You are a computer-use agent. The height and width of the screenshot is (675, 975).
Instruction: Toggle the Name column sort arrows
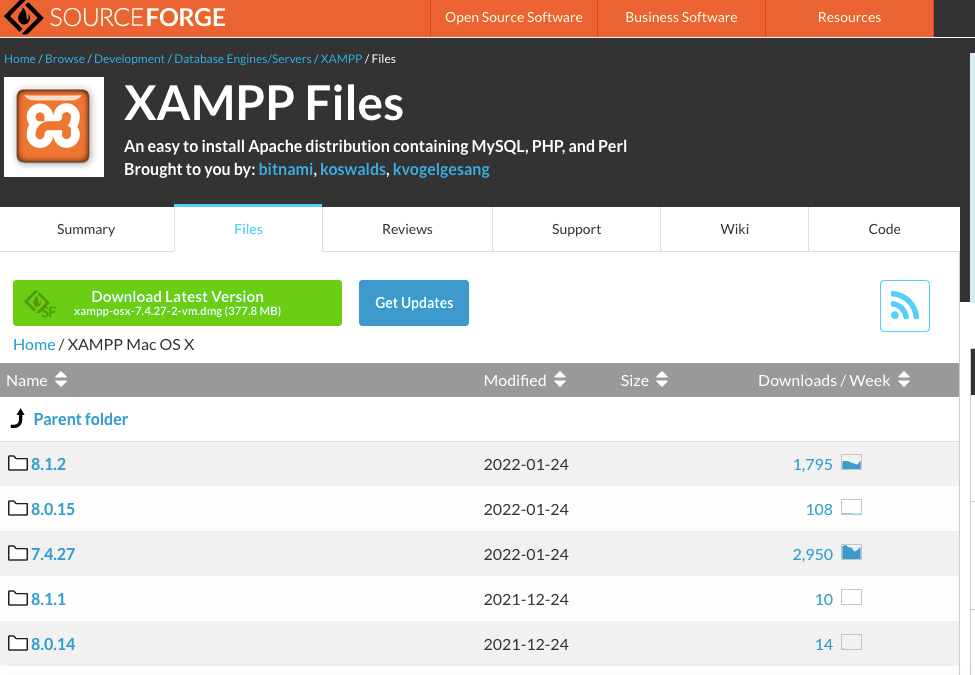[60, 380]
